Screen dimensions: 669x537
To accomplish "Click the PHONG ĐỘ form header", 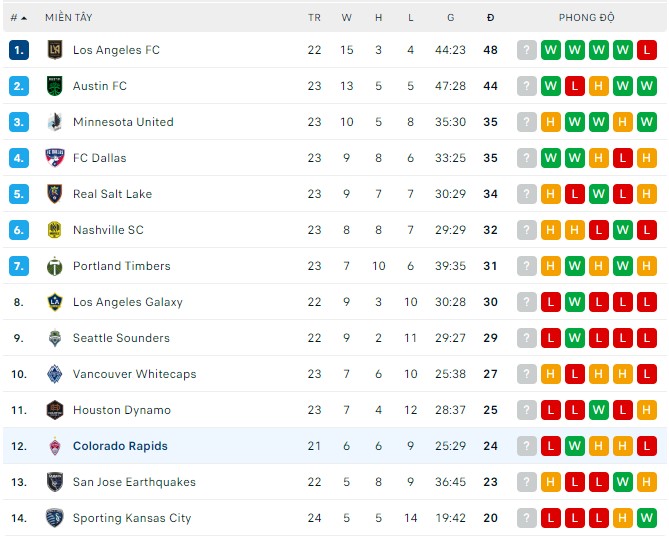I will coord(587,18).
